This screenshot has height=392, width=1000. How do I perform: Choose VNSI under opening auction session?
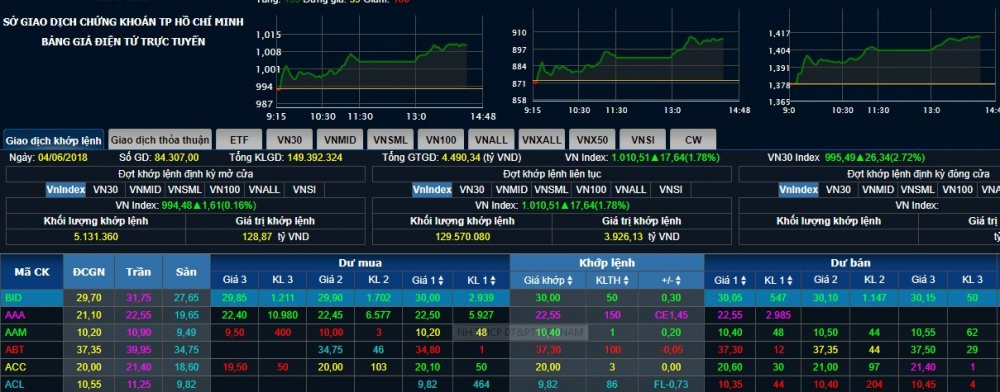304,189
